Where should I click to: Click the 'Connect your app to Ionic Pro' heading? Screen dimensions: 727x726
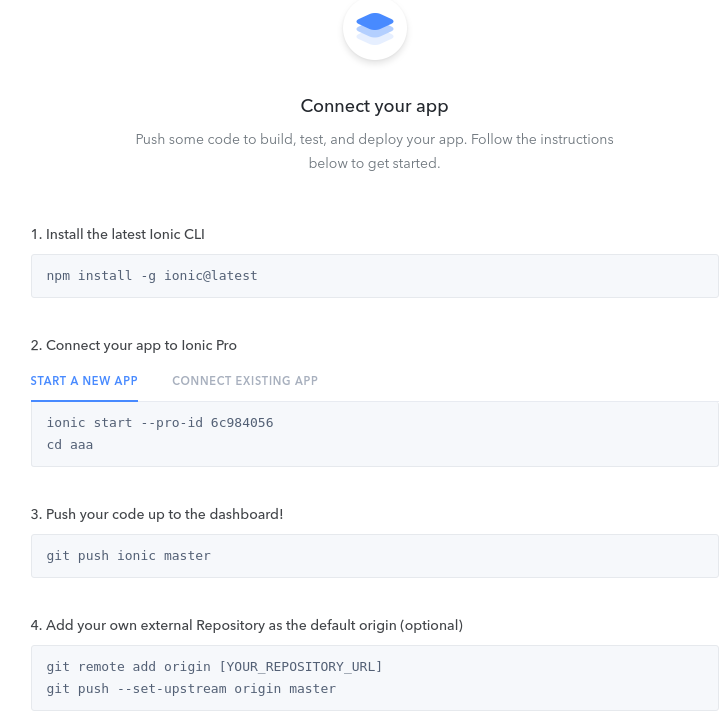pyautogui.click(x=134, y=345)
